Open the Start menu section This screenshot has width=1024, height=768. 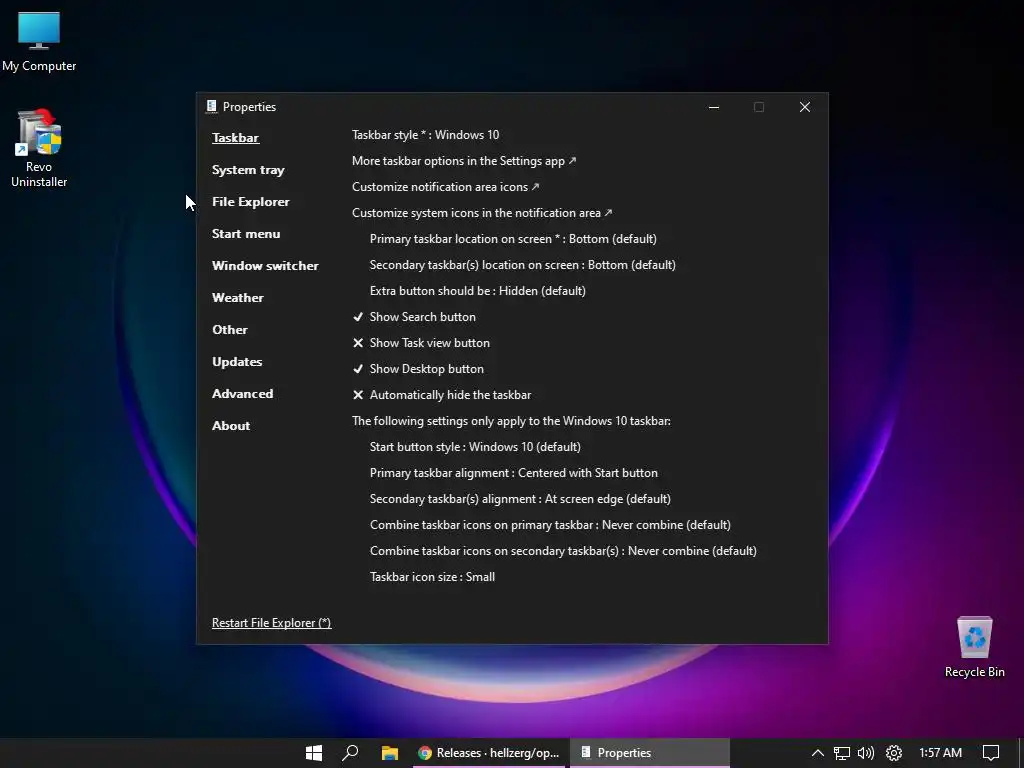pyautogui.click(x=246, y=234)
